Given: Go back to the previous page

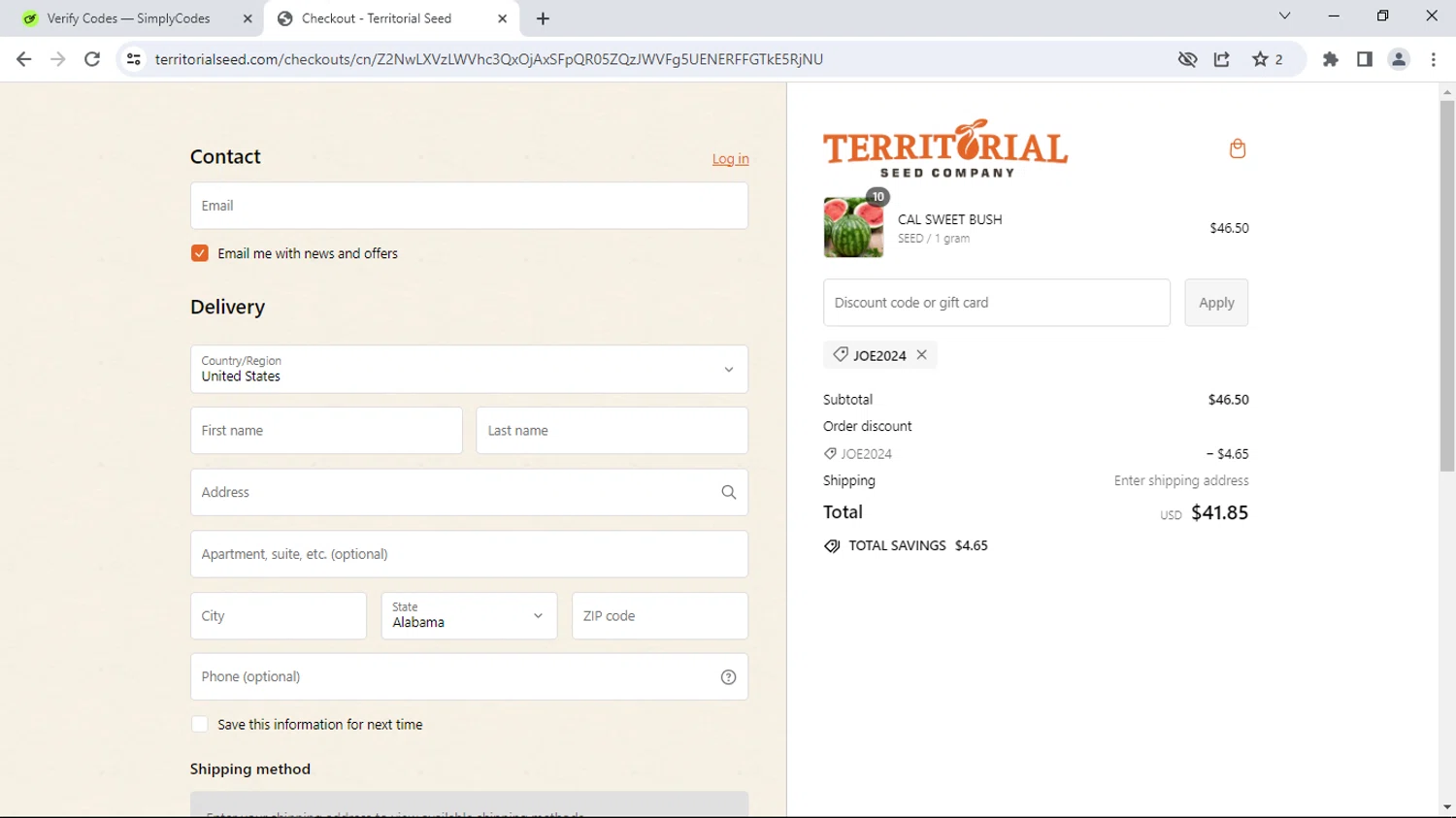Looking at the screenshot, I should pos(24,59).
